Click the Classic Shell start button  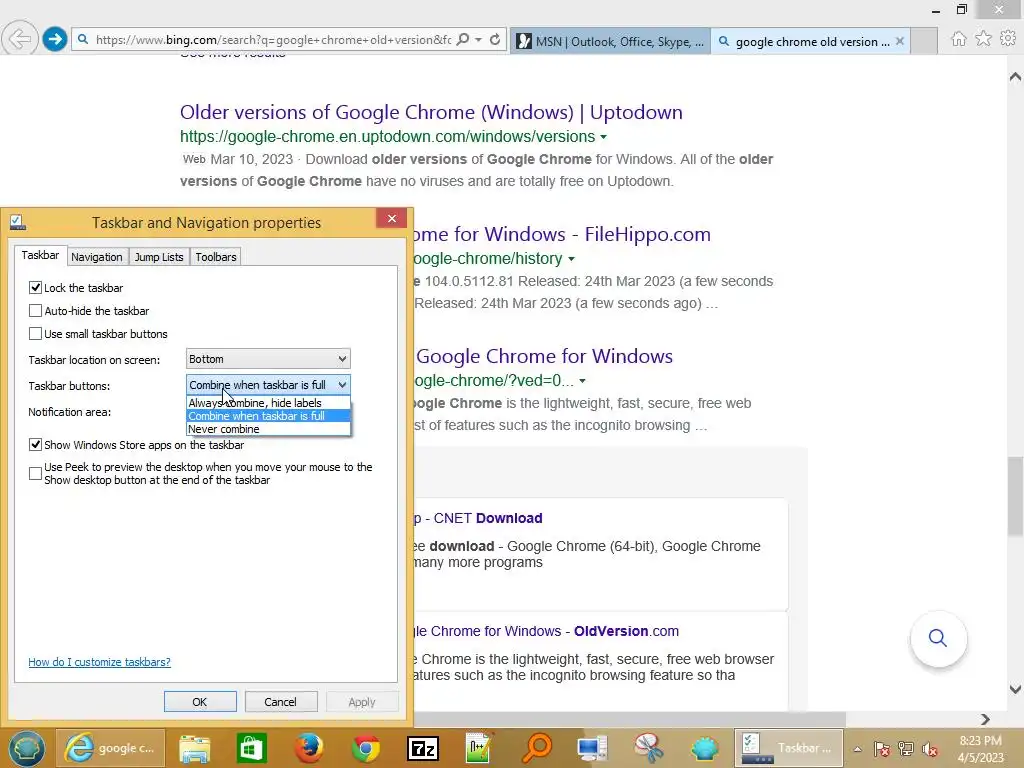click(26, 748)
